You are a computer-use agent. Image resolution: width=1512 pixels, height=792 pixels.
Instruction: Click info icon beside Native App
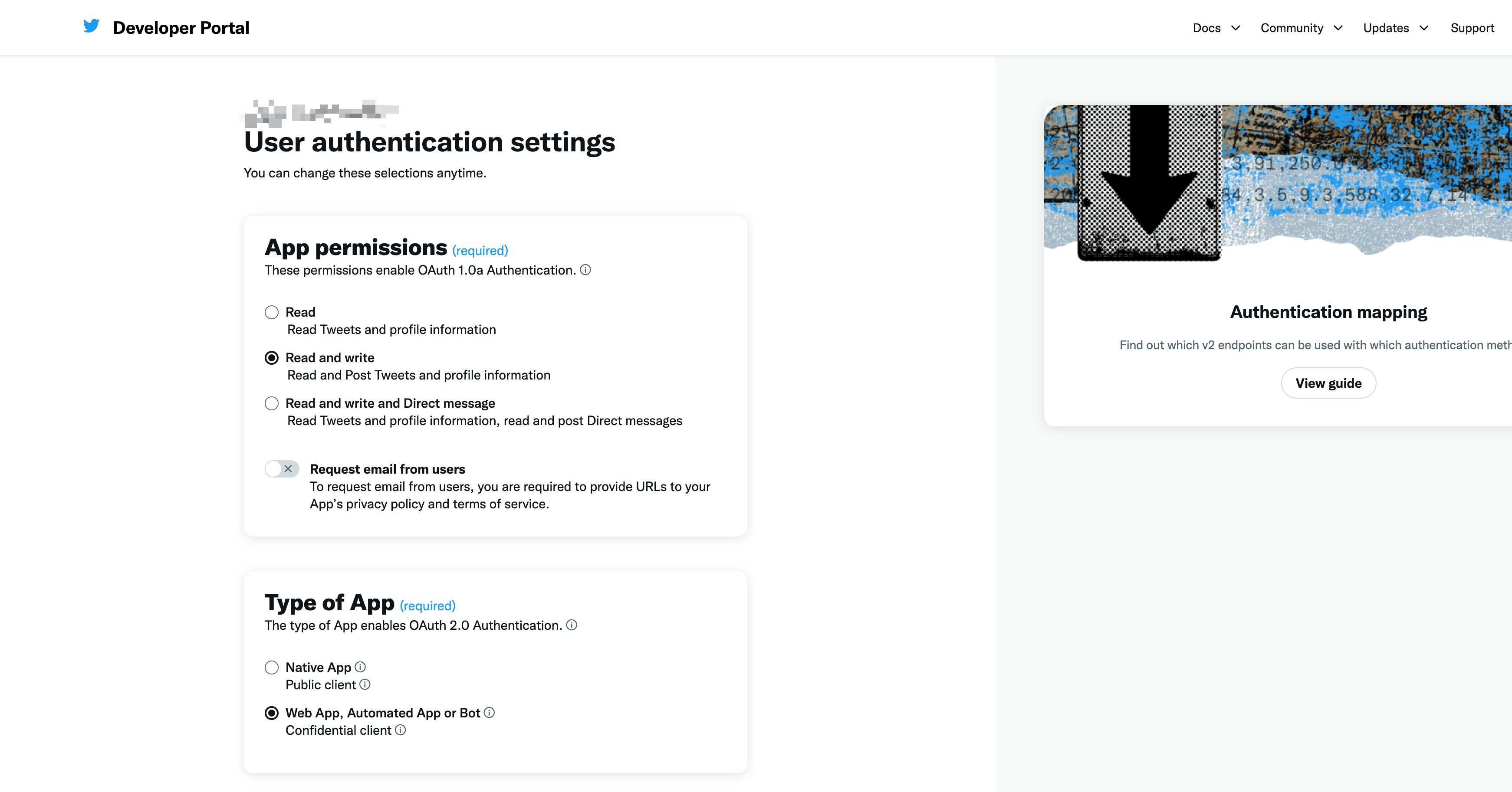360,667
